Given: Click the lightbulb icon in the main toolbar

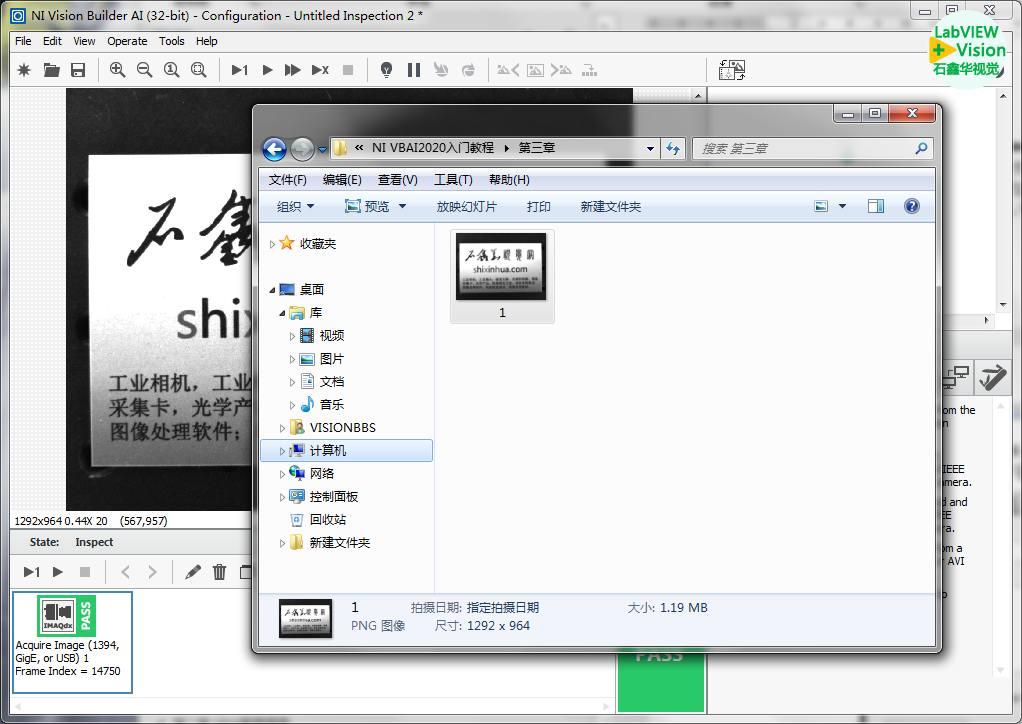Looking at the screenshot, I should [x=386, y=70].
